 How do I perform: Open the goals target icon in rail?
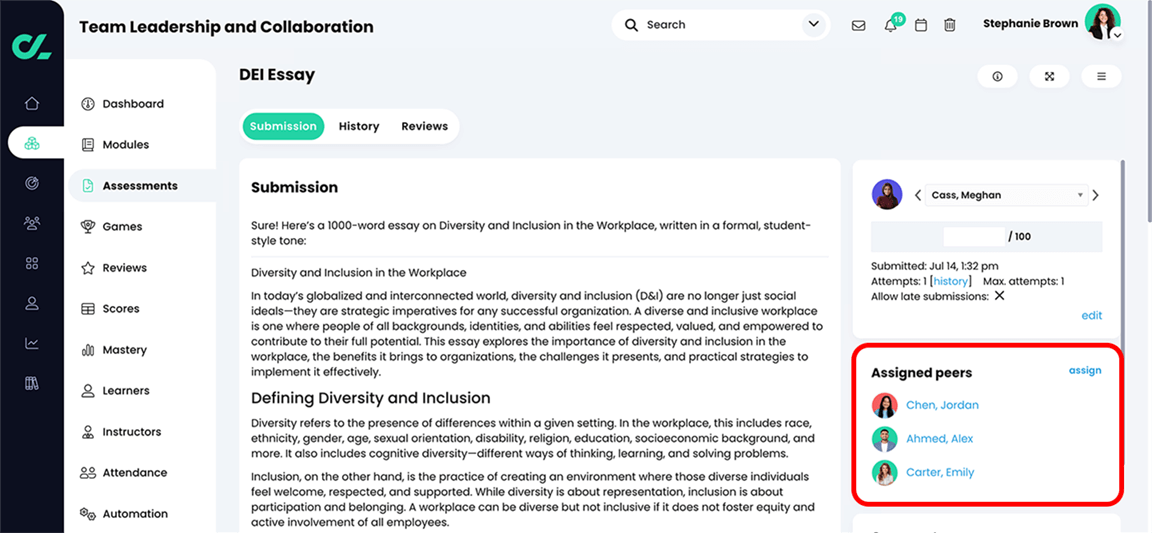(32, 183)
